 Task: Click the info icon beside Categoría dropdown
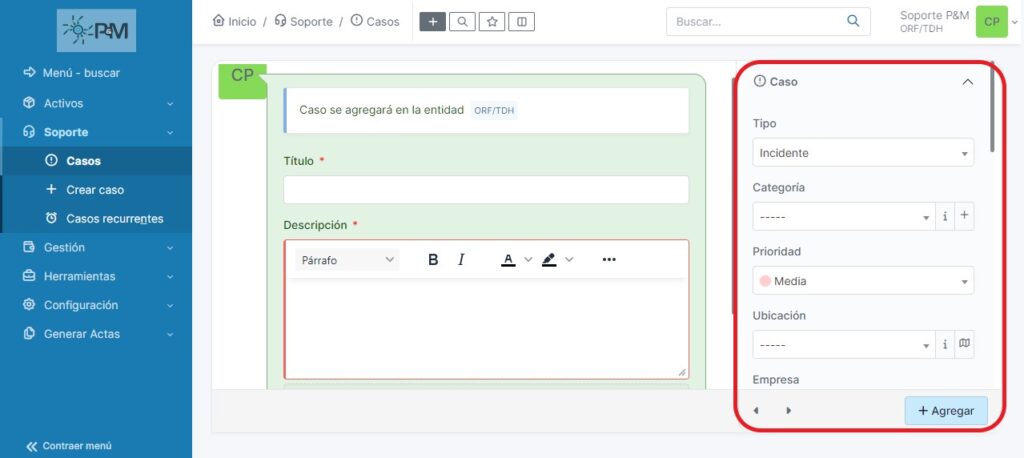click(945, 216)
